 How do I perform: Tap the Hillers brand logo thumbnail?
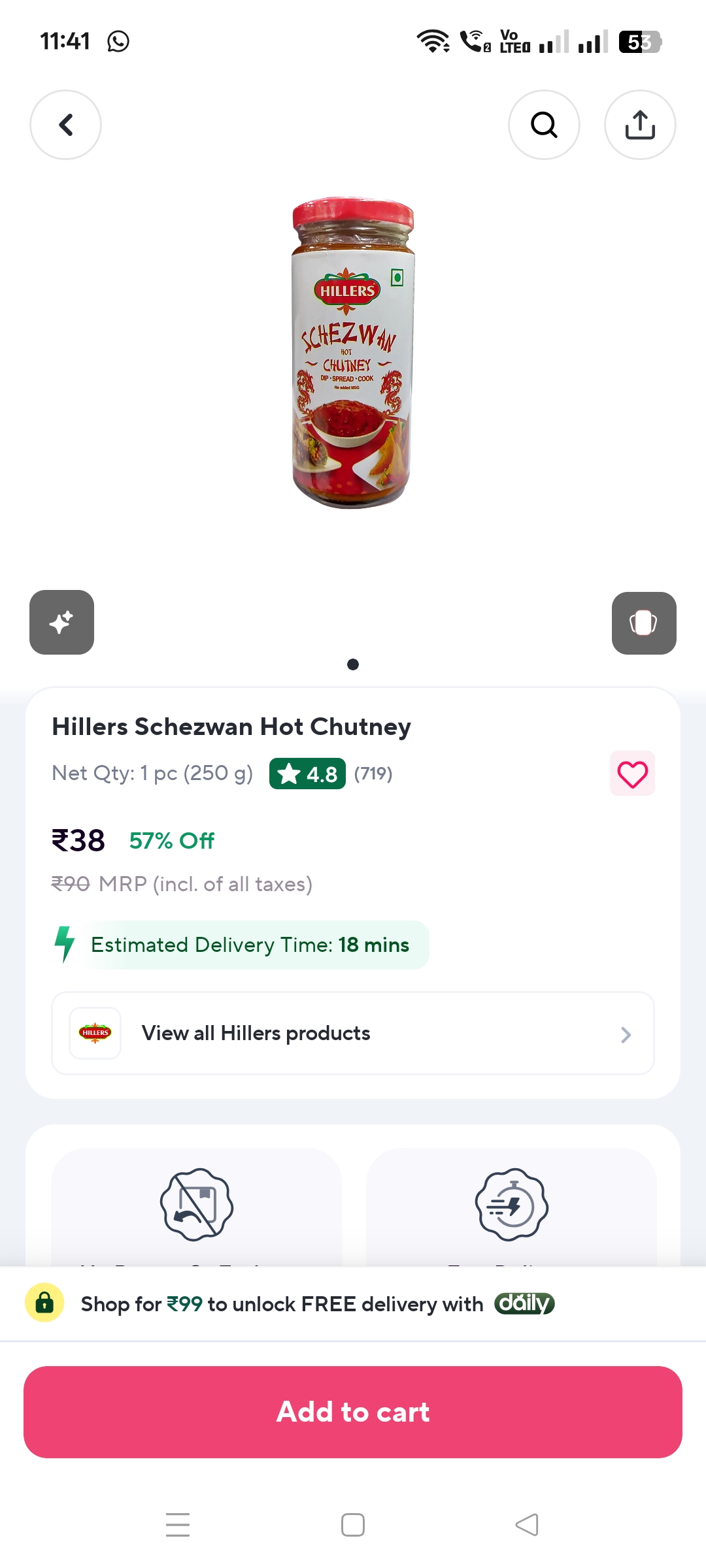pyautogui.click(x=95, y=1033)
